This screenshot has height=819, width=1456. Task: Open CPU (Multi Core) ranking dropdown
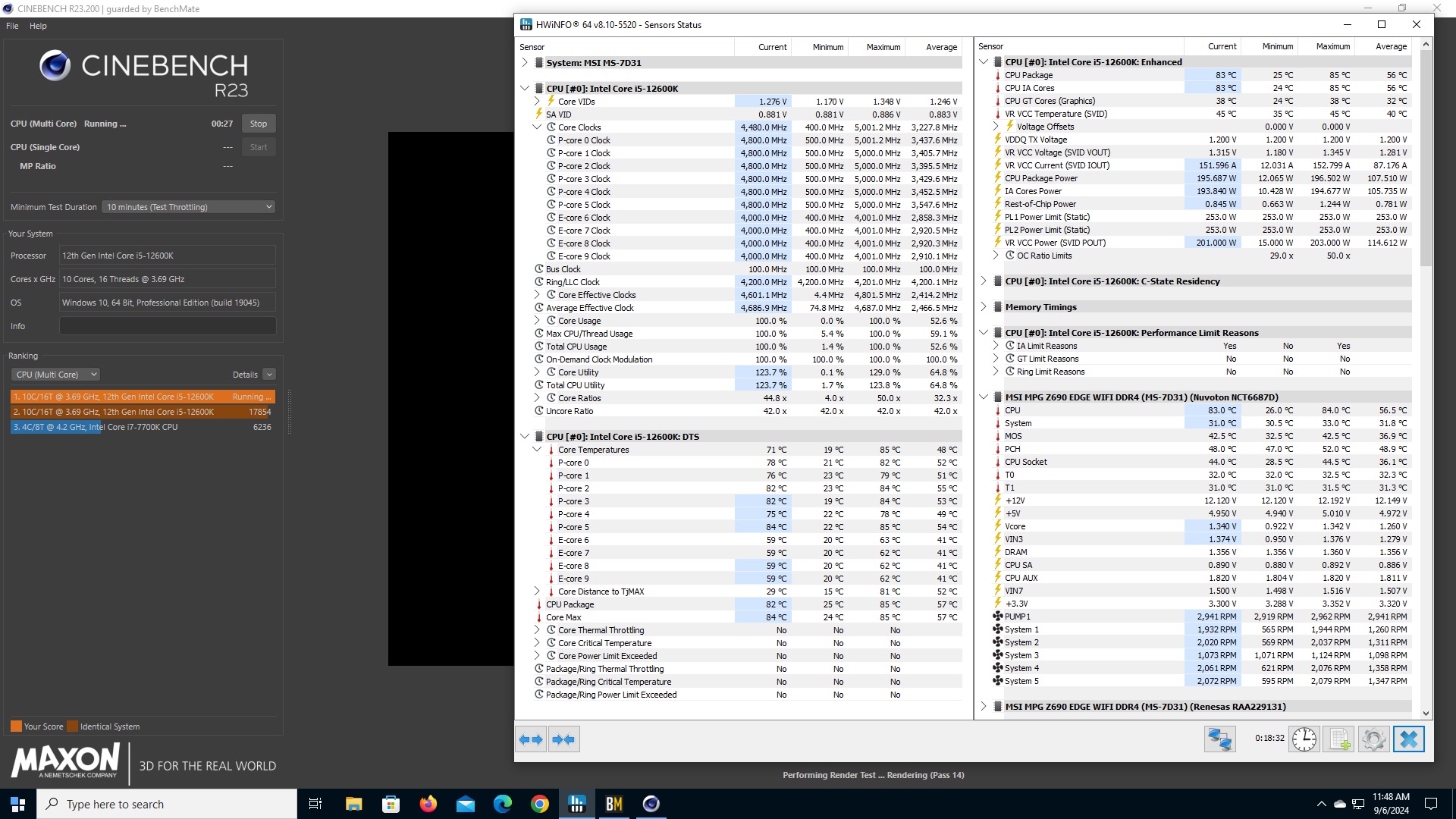click(55, 375)
